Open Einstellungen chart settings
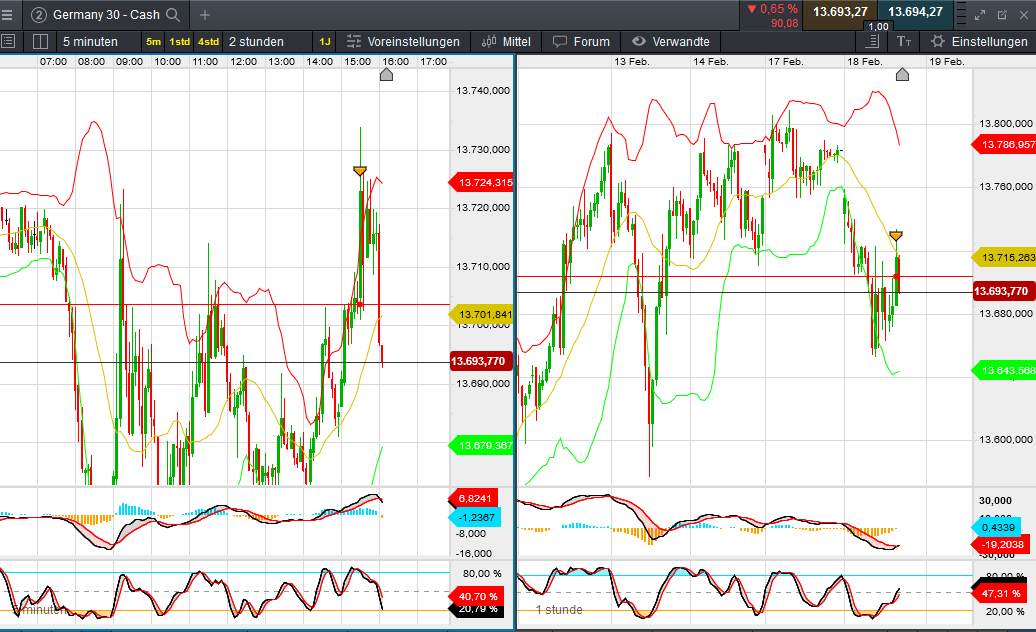Screen dimensions: 1036x632 coord(979,42)
